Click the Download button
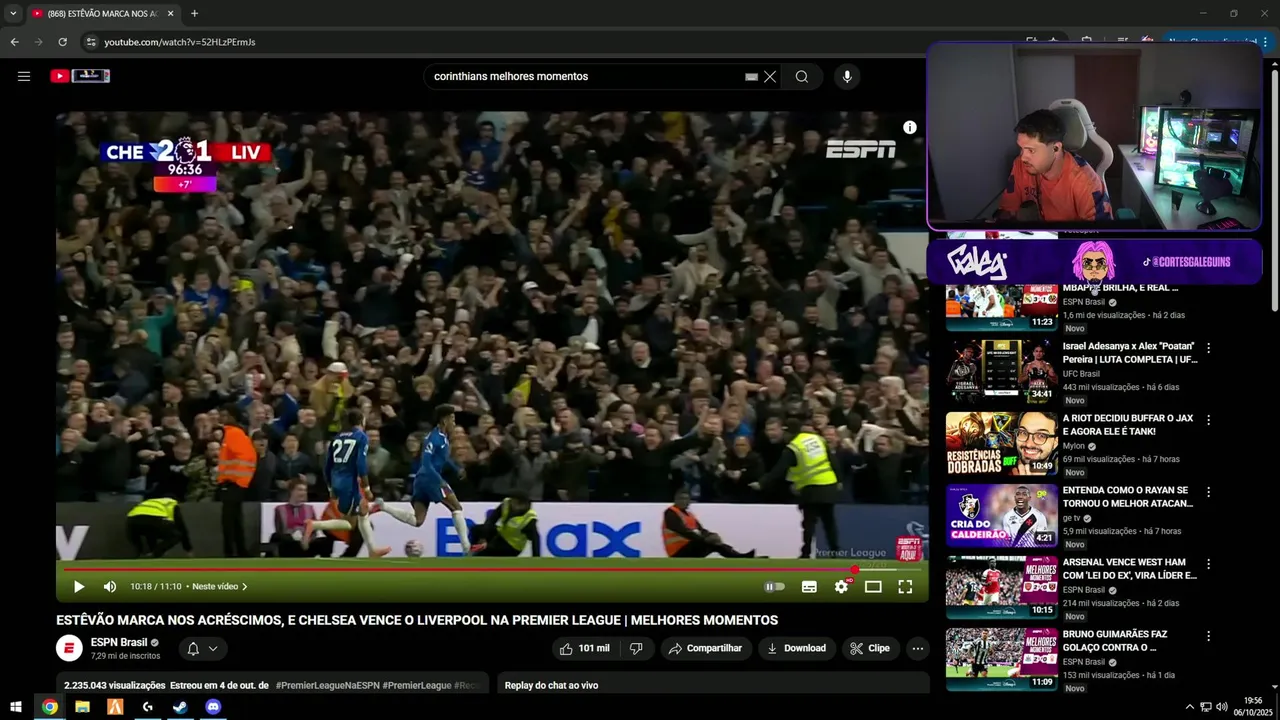Viewport: 1280px width, 720px height. 796,648
